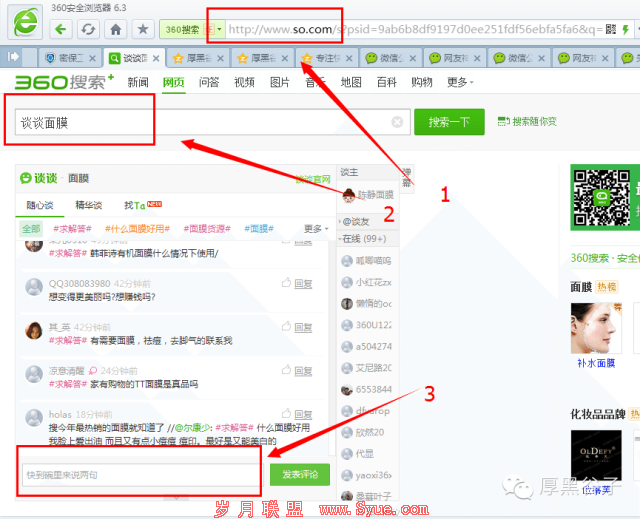Filter by the 全部 tag

pos(31,229)
